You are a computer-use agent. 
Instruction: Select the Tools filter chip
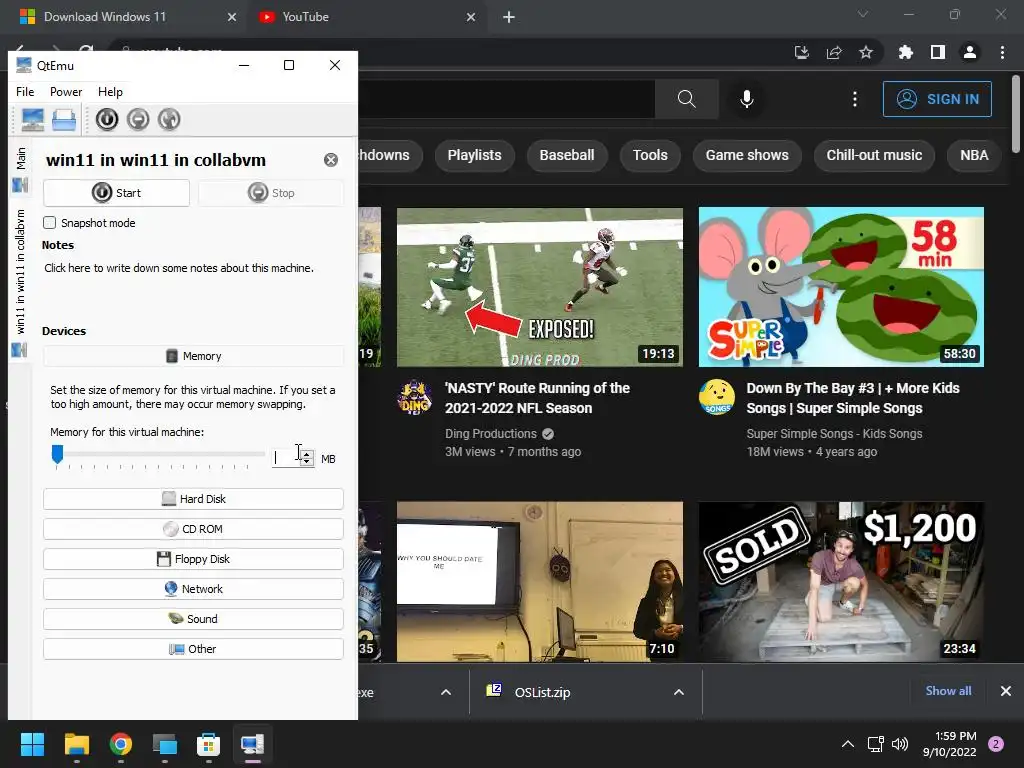650,155
